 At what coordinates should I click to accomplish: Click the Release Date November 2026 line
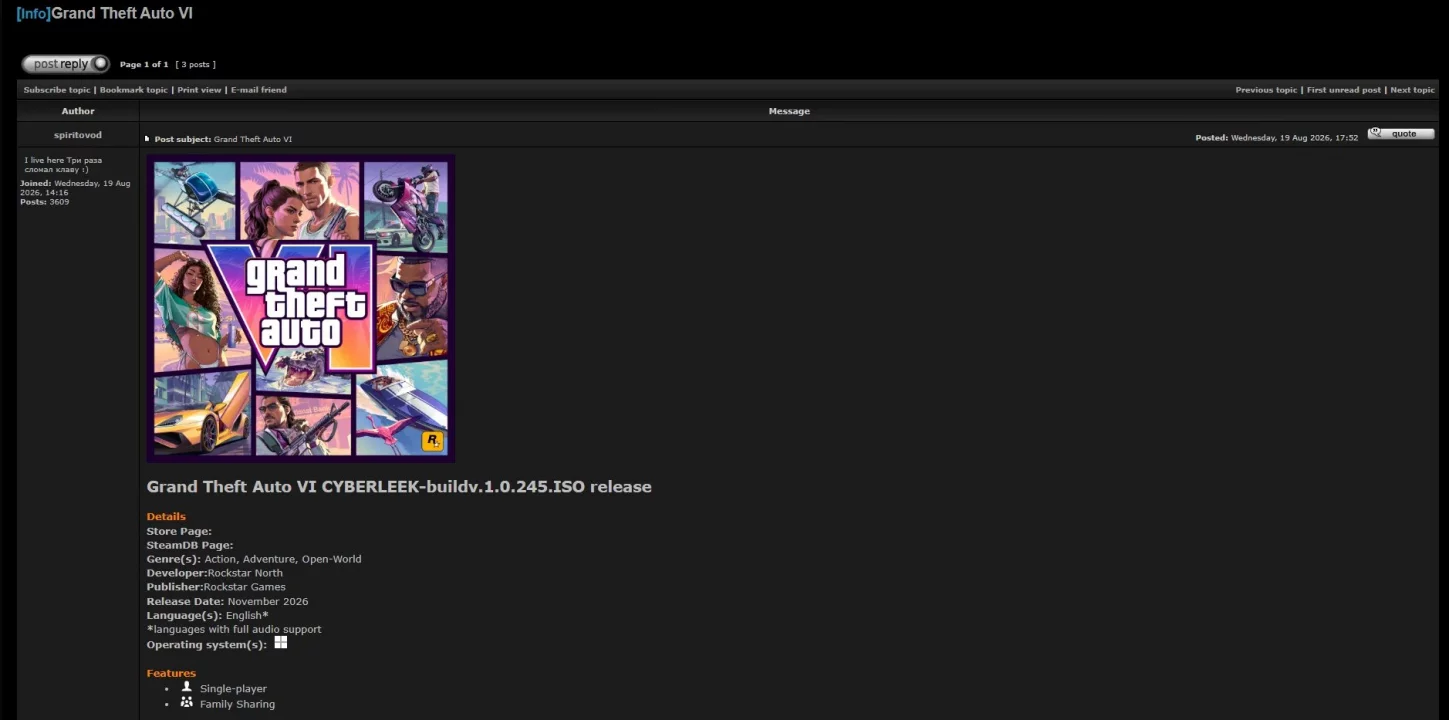click(x=228, y=601)
